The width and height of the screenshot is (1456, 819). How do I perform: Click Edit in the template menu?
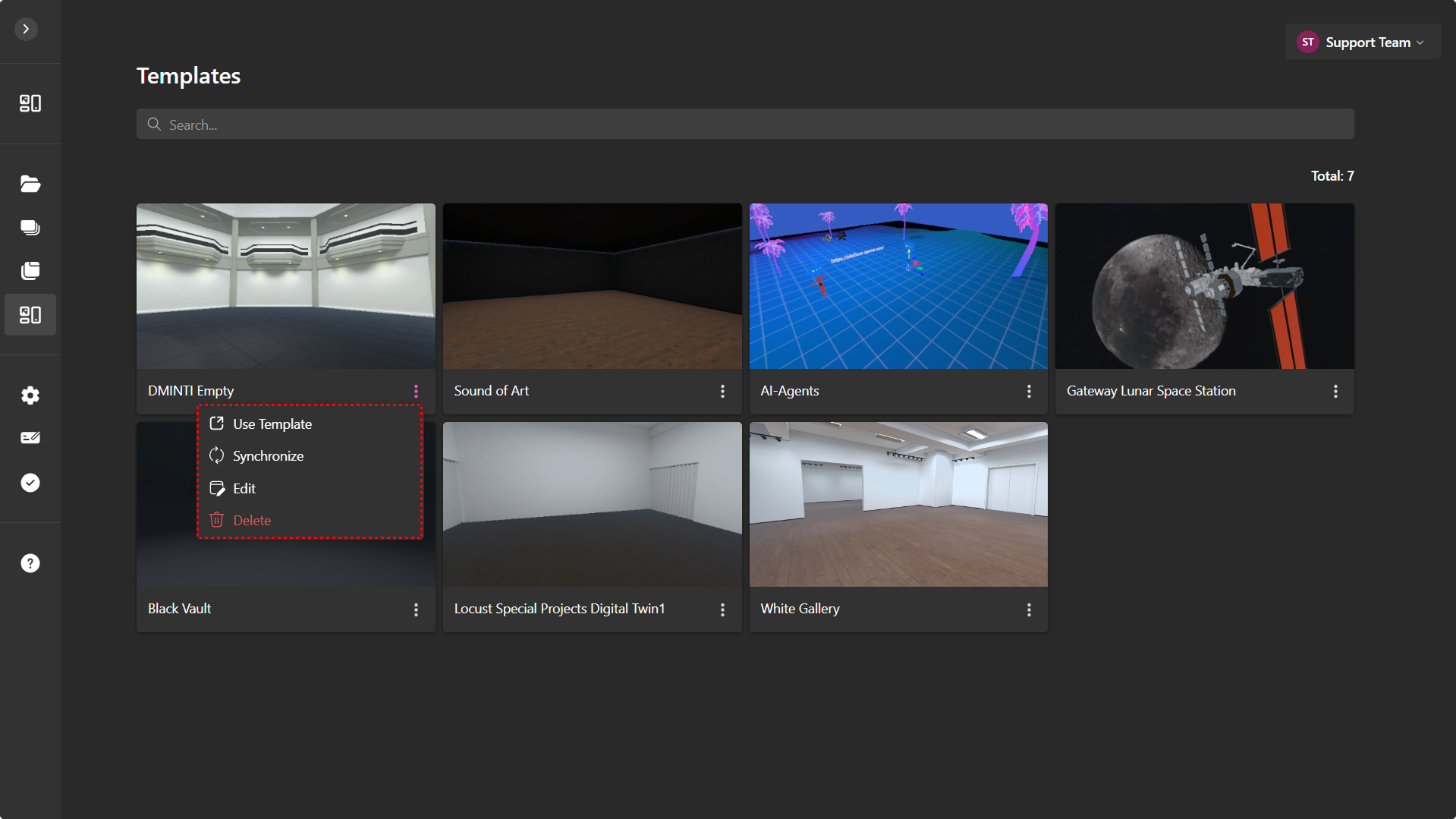pyautogui.click(x=244, y=489)
